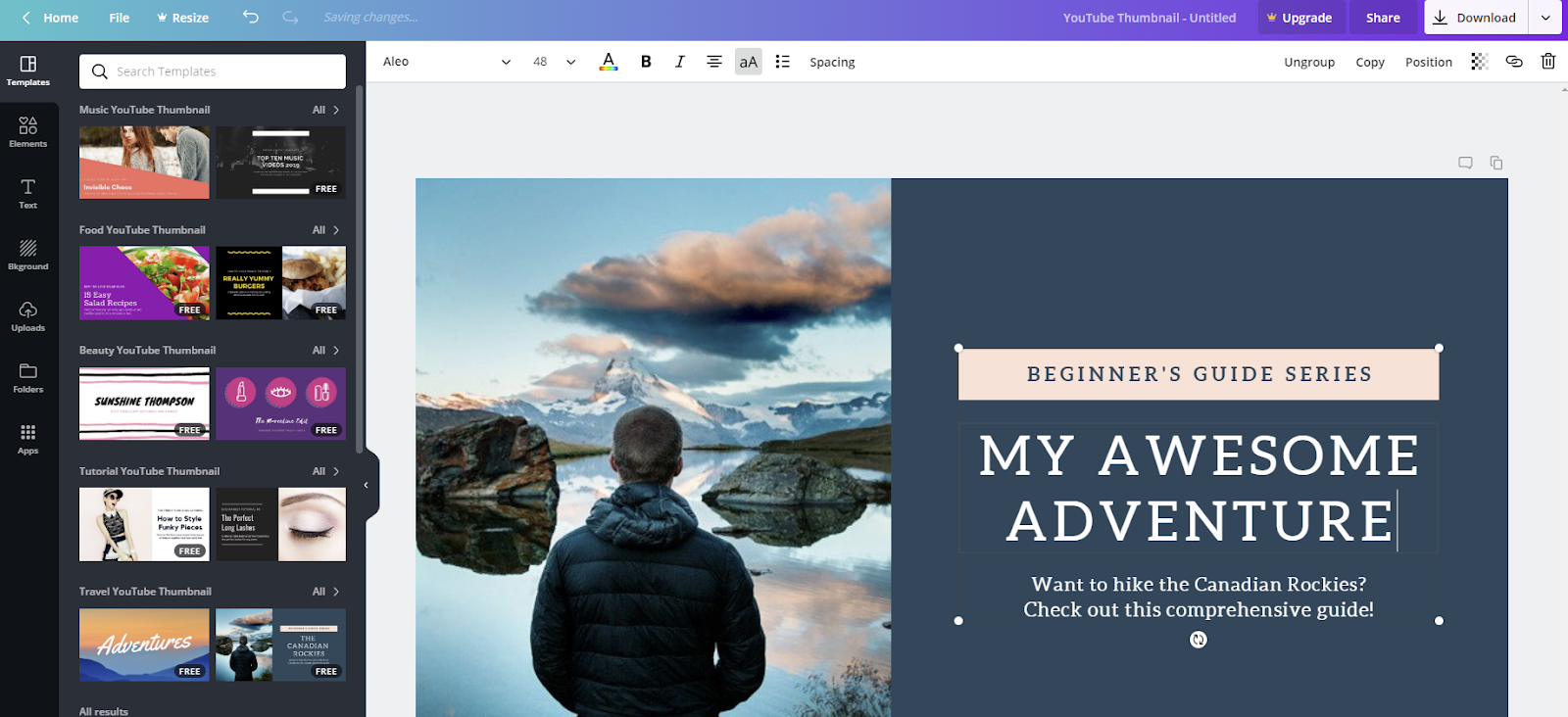The image size is (1568, 717).
Task: Copy the selected element
Action: pyautogui.click(x=1370, y=62)
